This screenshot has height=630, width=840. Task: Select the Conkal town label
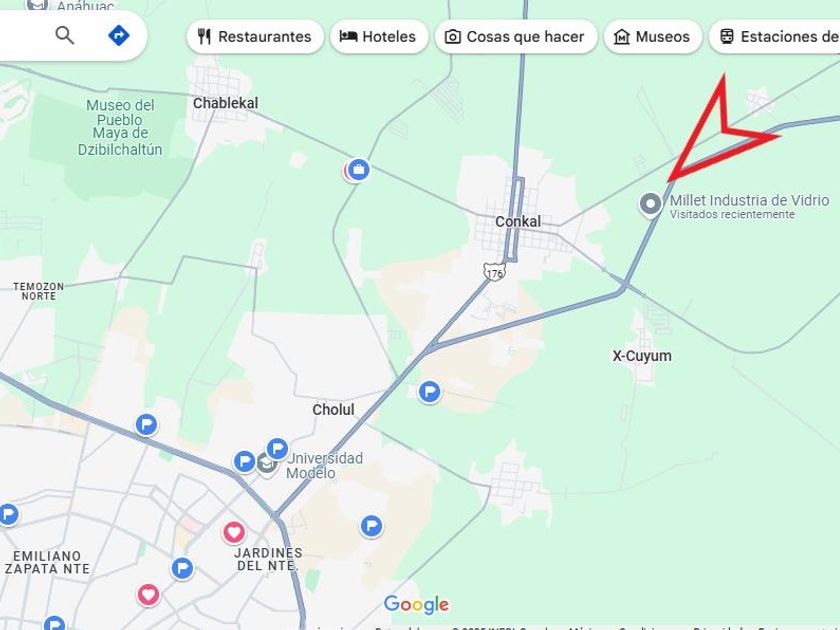pos(518,221)
